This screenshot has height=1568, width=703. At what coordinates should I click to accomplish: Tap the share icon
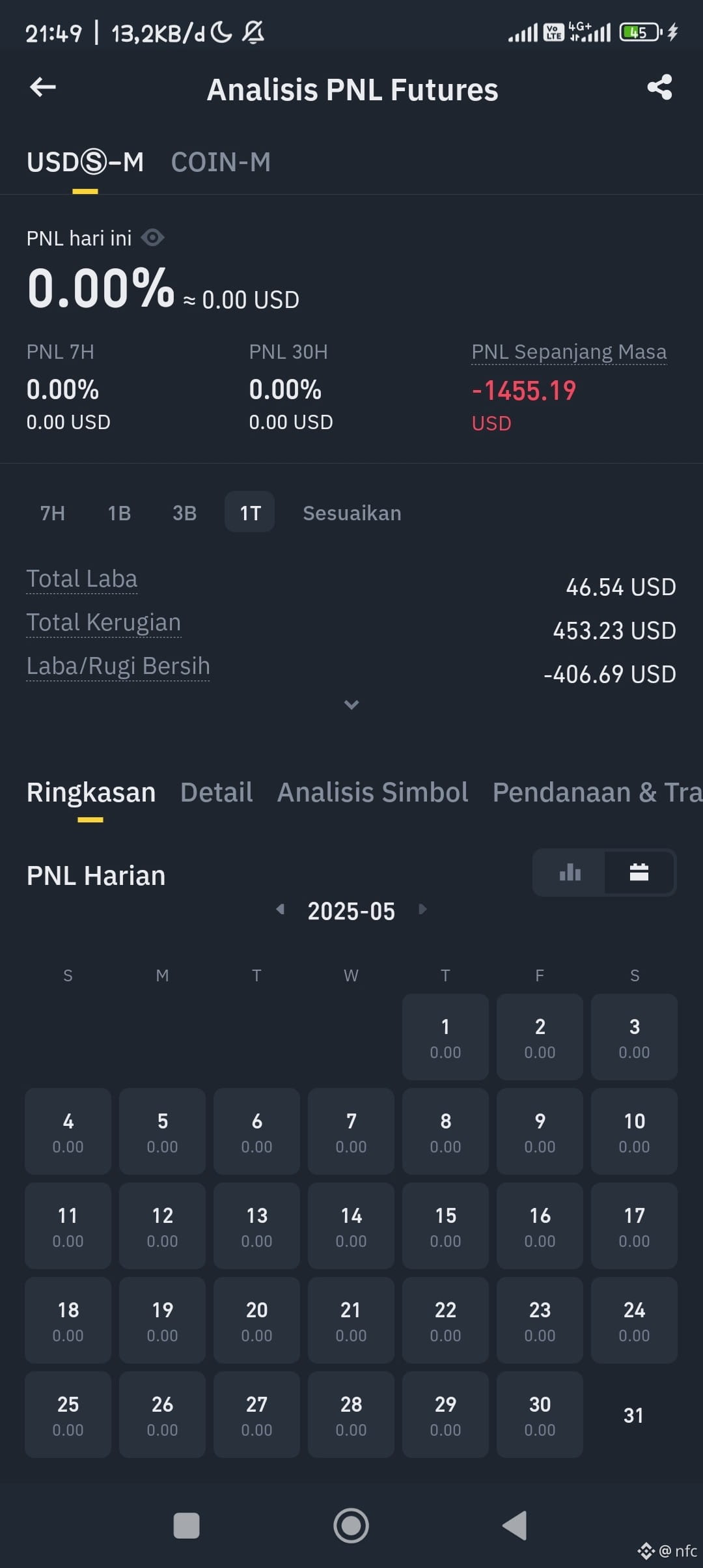659,87
